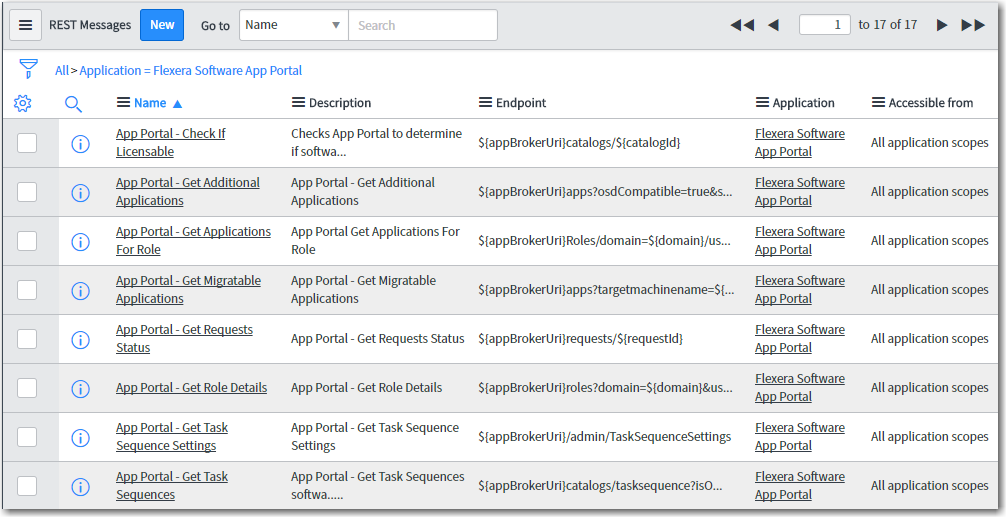Tick checkbox for App Portal - Get Requests Status
The width and height of the screenshot is (1006, 517).
27,339
